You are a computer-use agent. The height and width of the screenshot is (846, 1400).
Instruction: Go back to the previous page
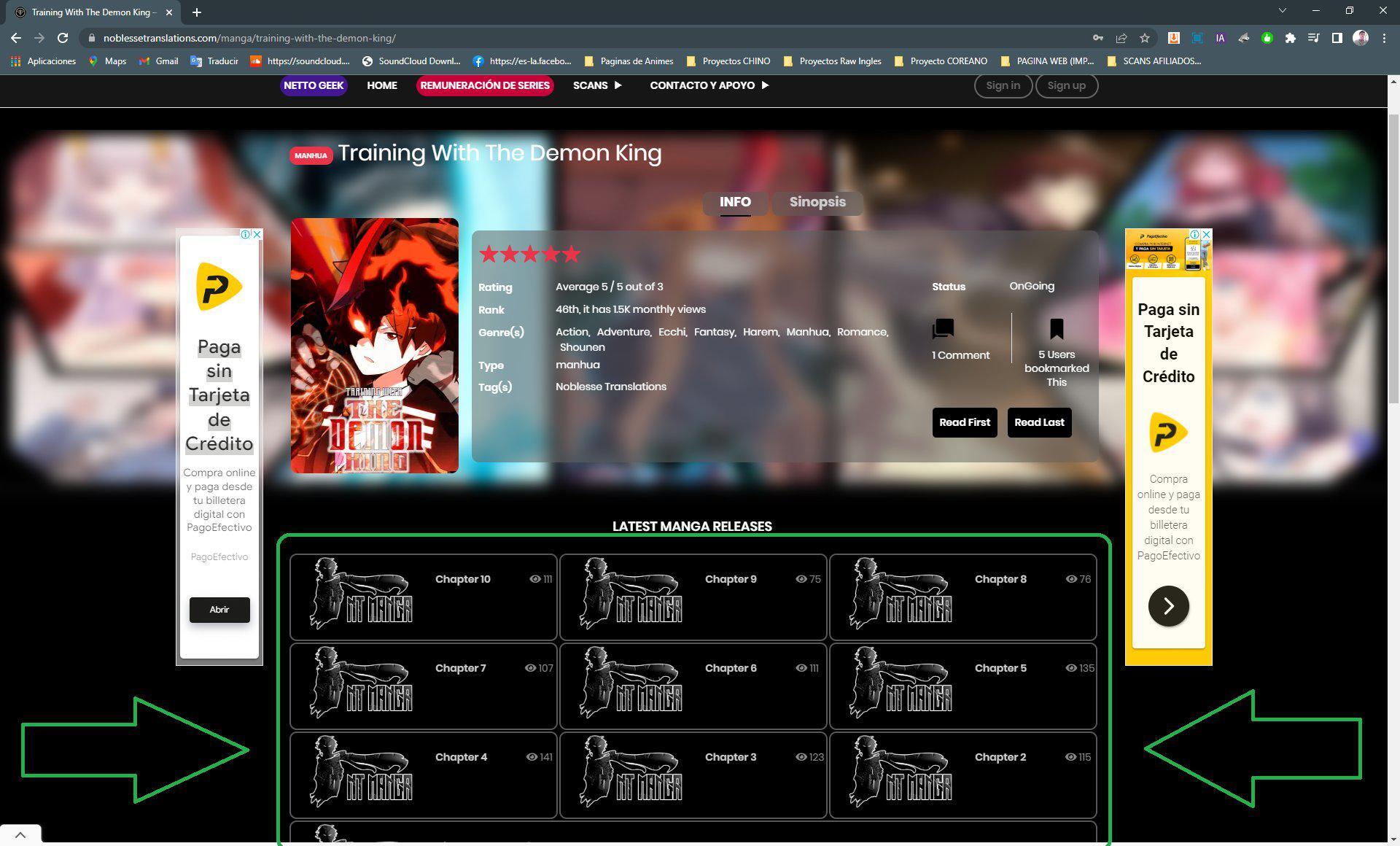tap(16, 38)
